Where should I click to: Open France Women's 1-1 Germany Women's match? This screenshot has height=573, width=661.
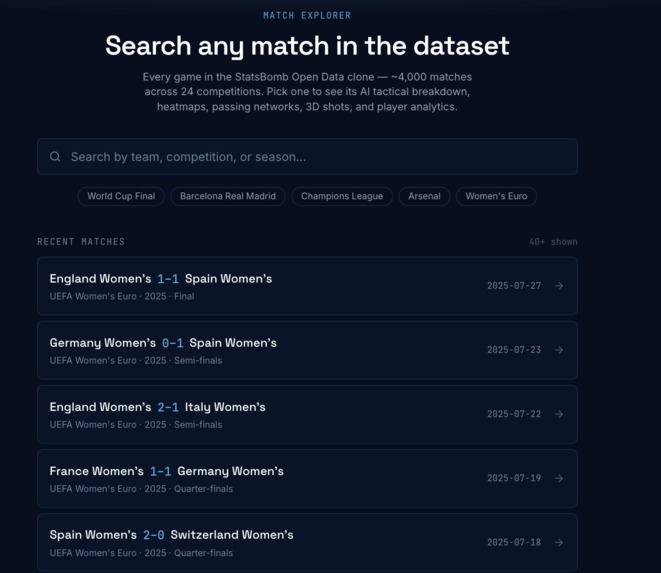[x=307, y=478]
